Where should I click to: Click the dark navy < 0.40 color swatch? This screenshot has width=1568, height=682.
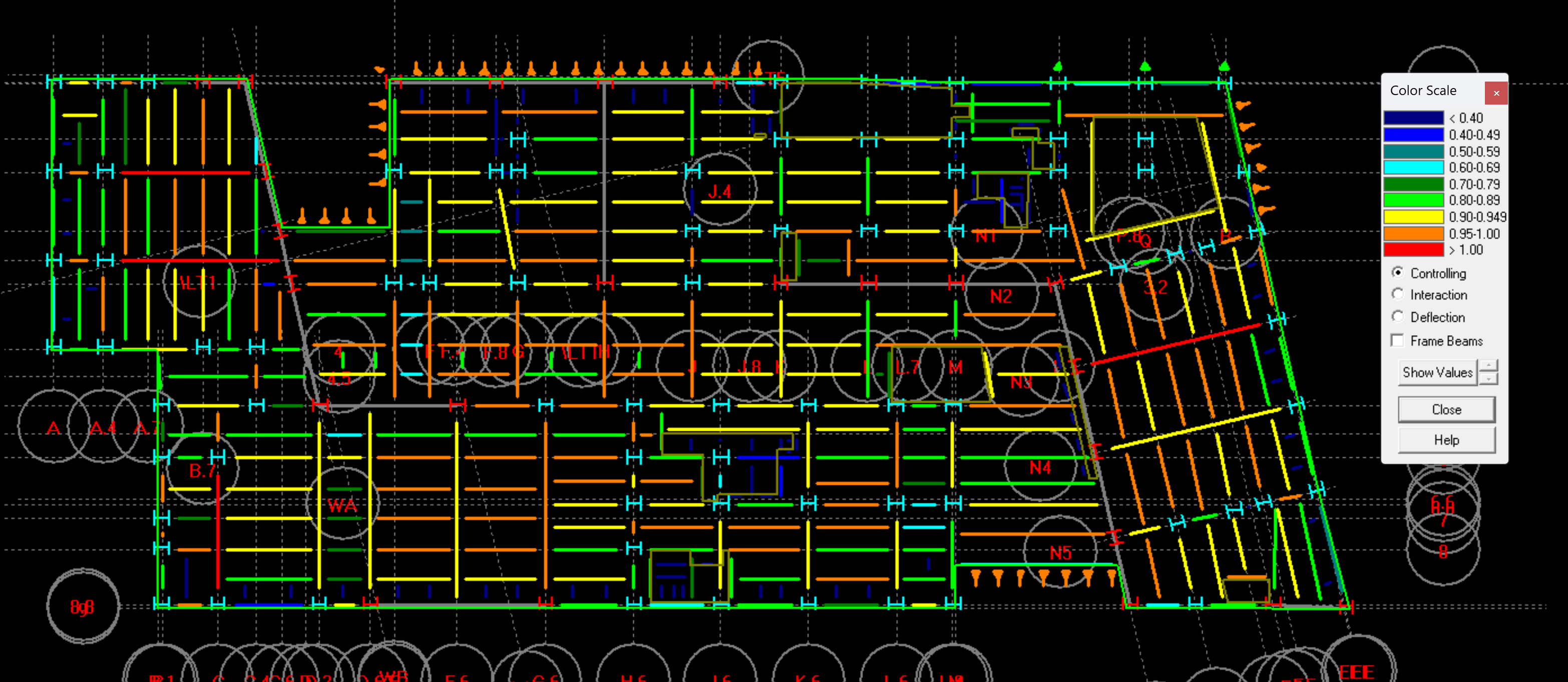coord(1413,118)
